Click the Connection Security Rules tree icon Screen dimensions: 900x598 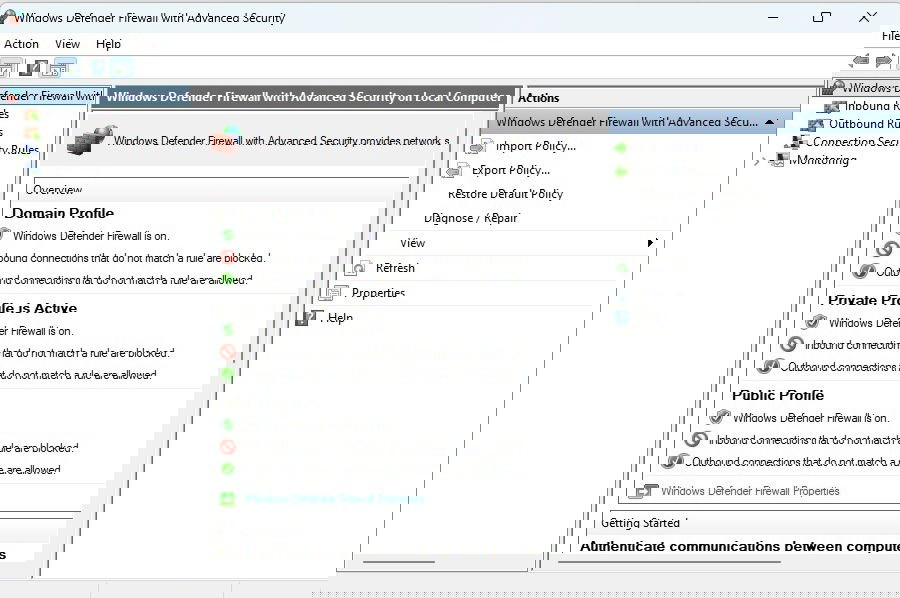tap(798, 142)
